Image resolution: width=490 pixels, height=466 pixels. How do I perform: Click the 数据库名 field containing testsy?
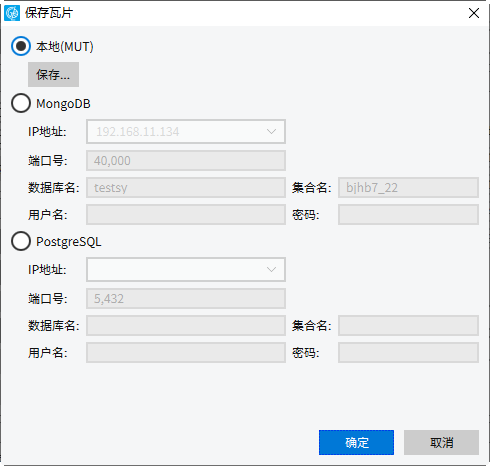click(x=186, y=188)
